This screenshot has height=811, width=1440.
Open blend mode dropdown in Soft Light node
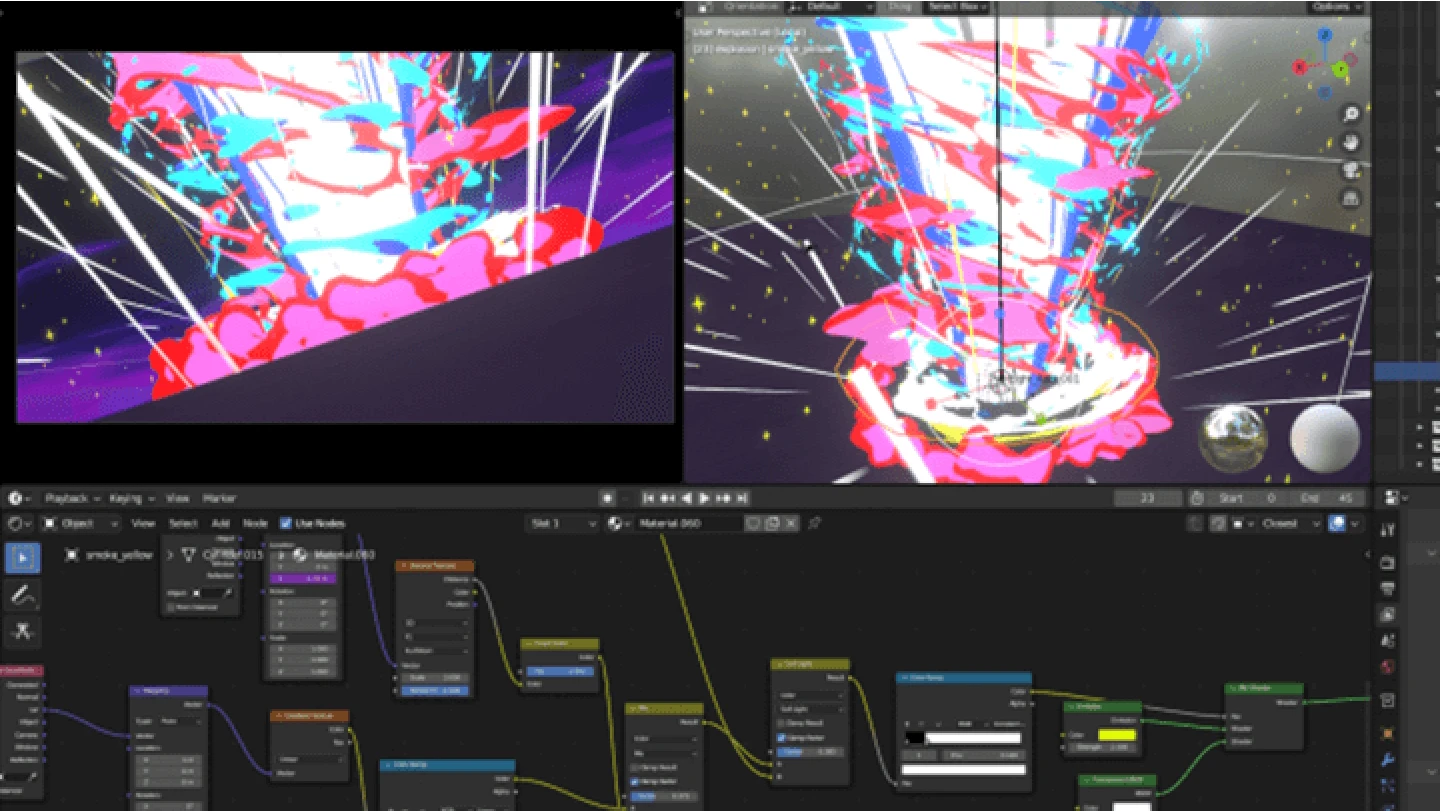click(x=810, y=708)
